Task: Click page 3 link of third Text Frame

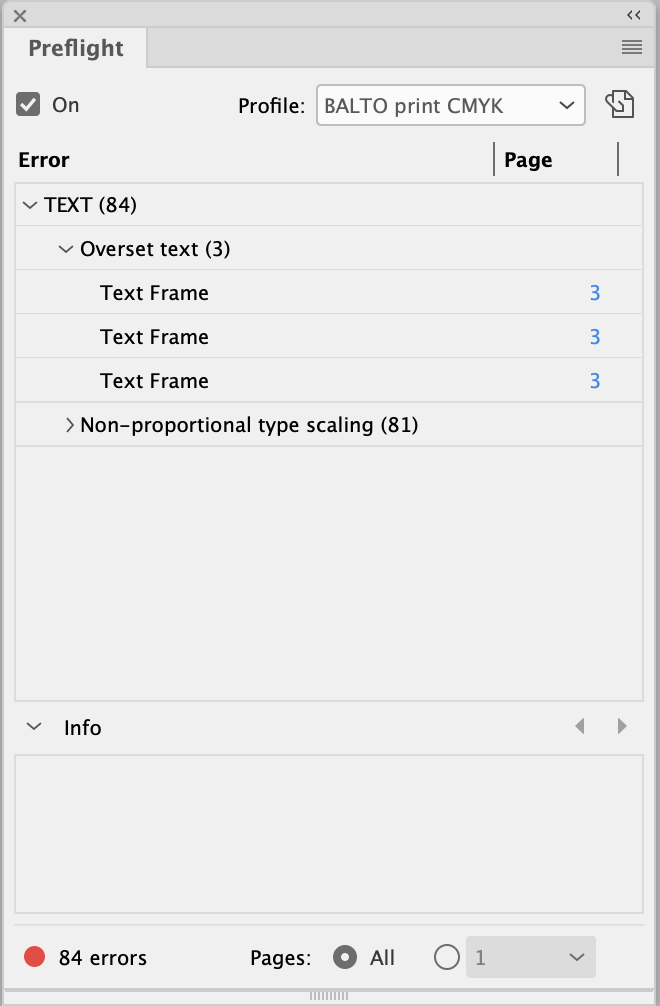Action: point(594,381)
